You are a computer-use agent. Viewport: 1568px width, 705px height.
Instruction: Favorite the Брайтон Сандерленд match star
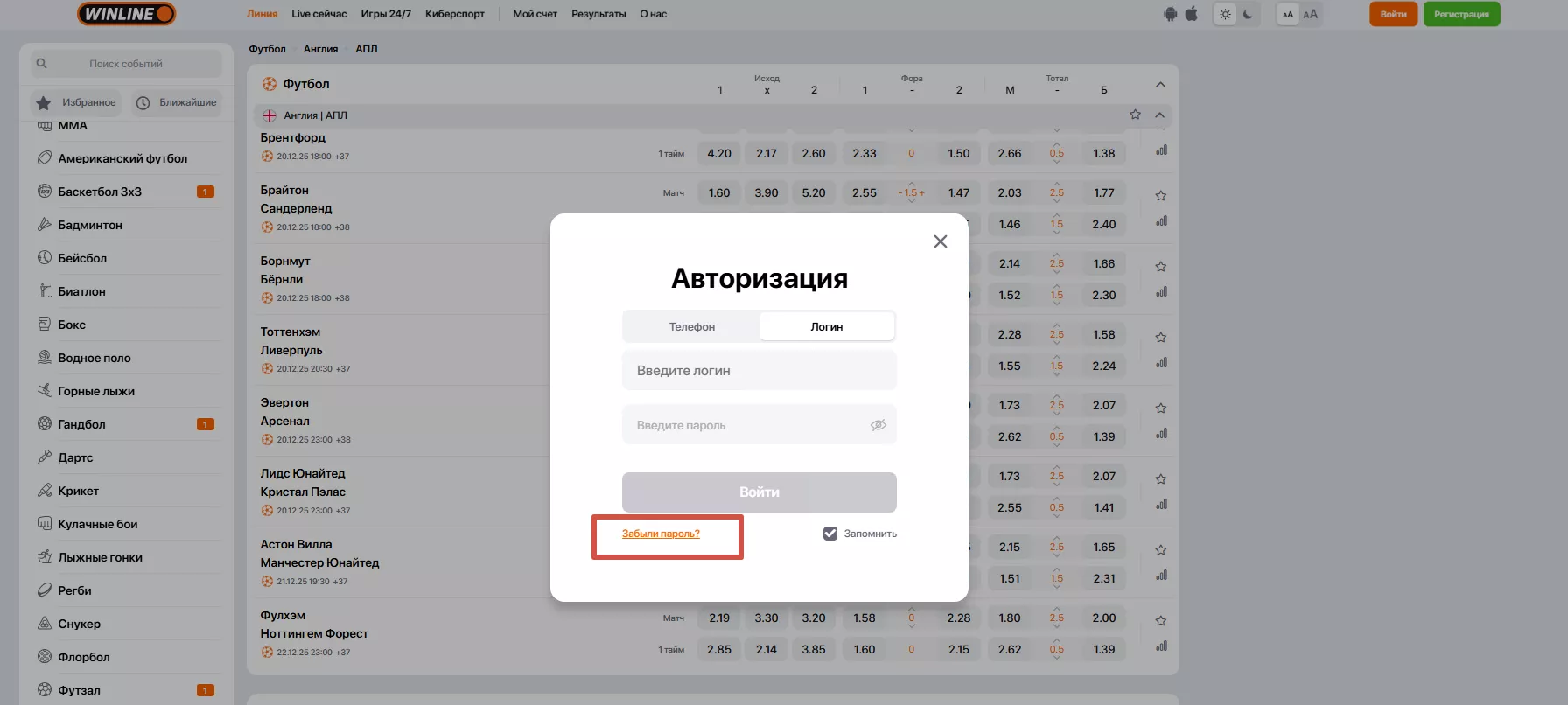coord(1161,196)
